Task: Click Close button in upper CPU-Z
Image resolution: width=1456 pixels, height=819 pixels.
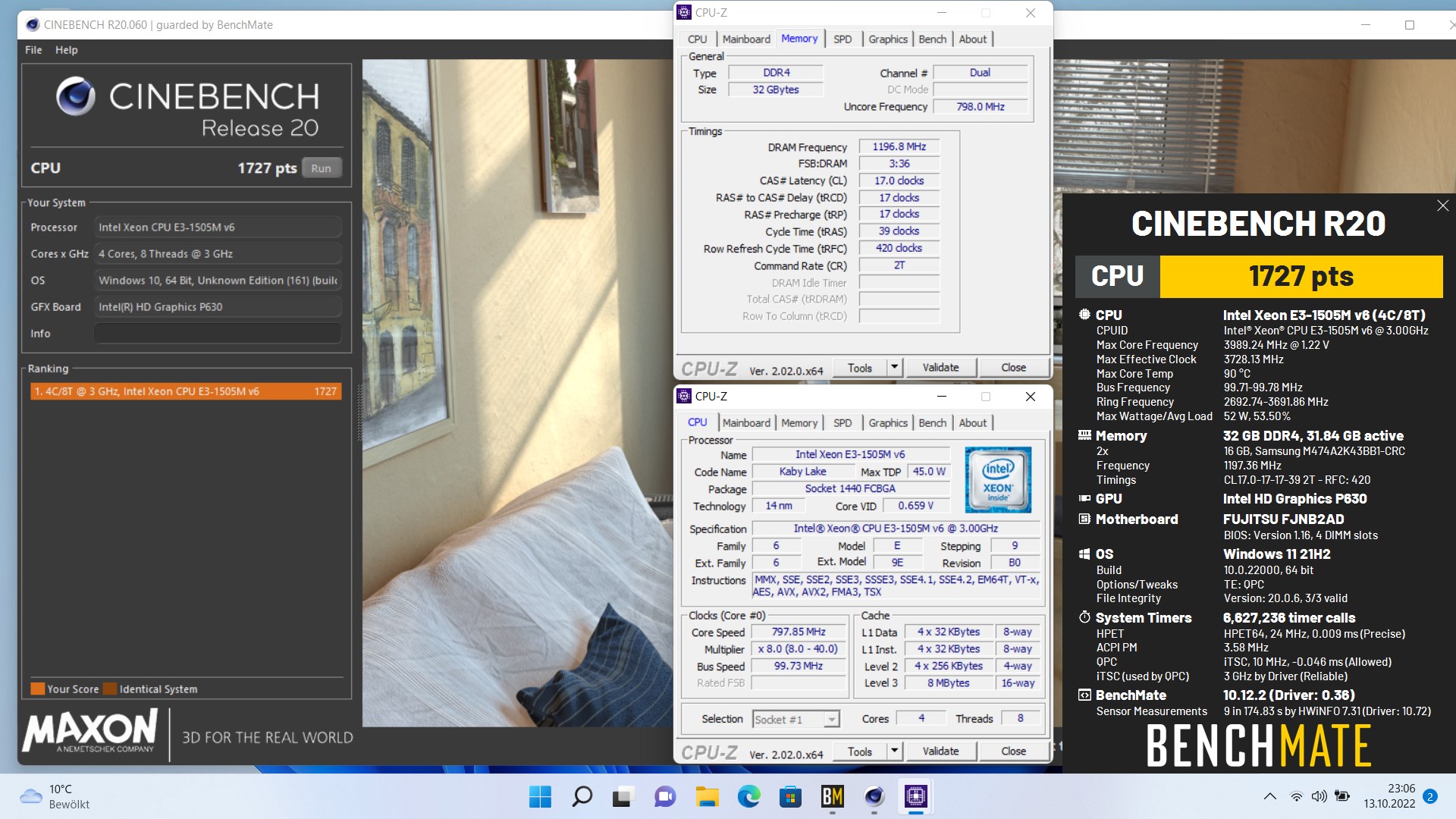Action: (1013, 368)
